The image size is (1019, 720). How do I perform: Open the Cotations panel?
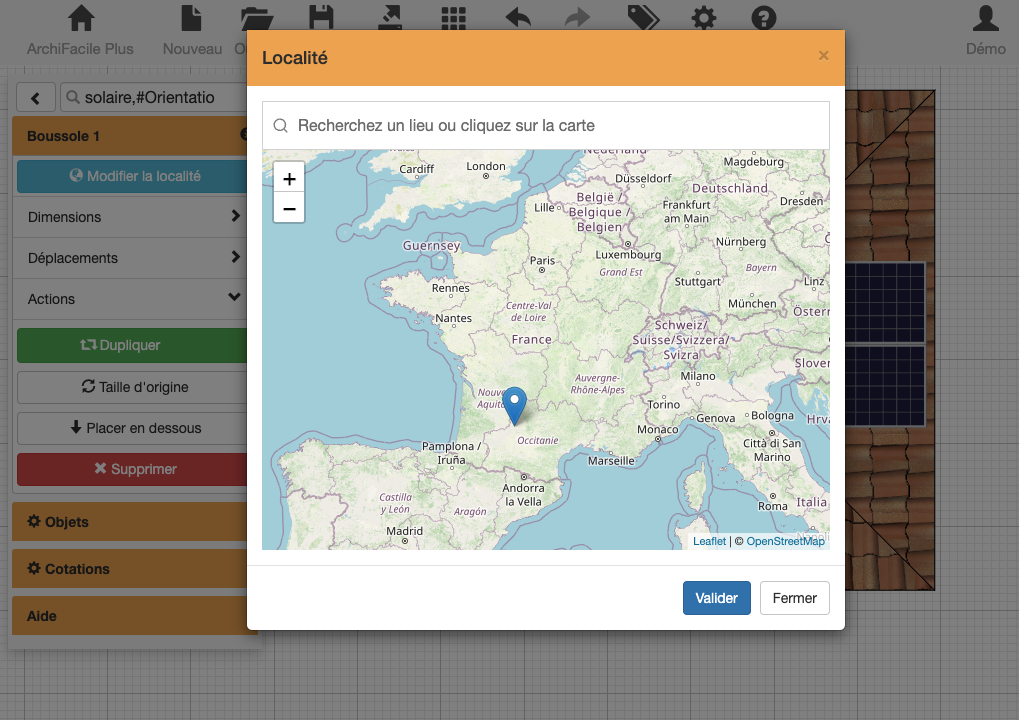(x=130, y=569)
